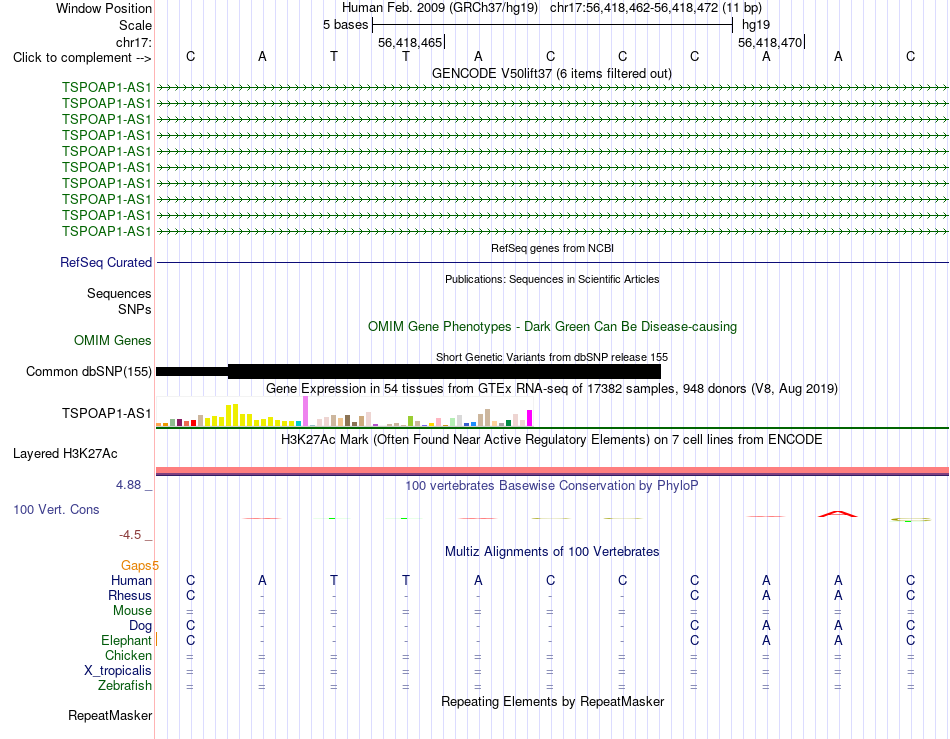Viewport: 950px width, 739px height.
Task: Click the Chicken alignment row label
Action: click(x=128, y=655)
